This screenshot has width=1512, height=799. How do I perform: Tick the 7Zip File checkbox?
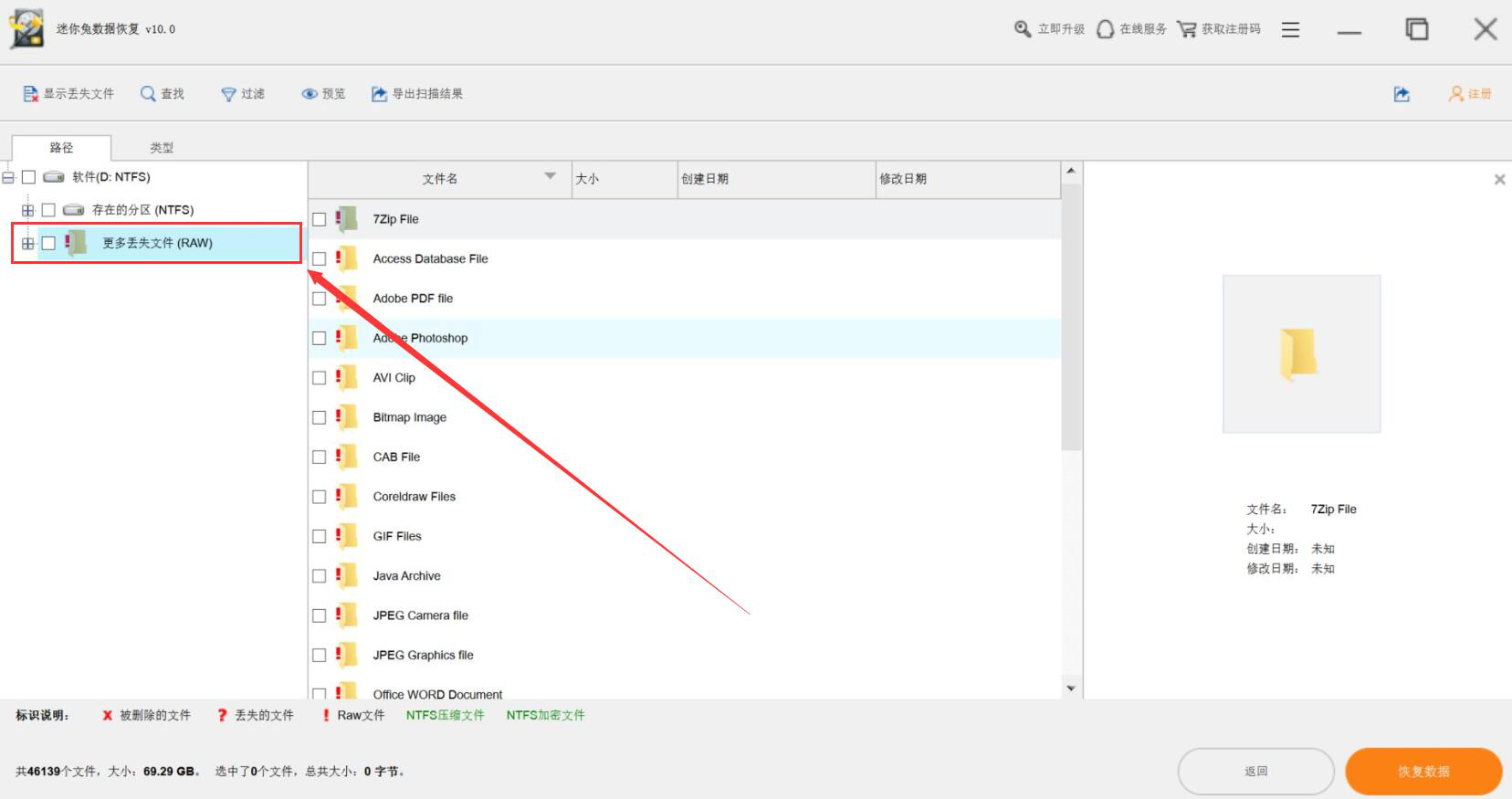319,219
